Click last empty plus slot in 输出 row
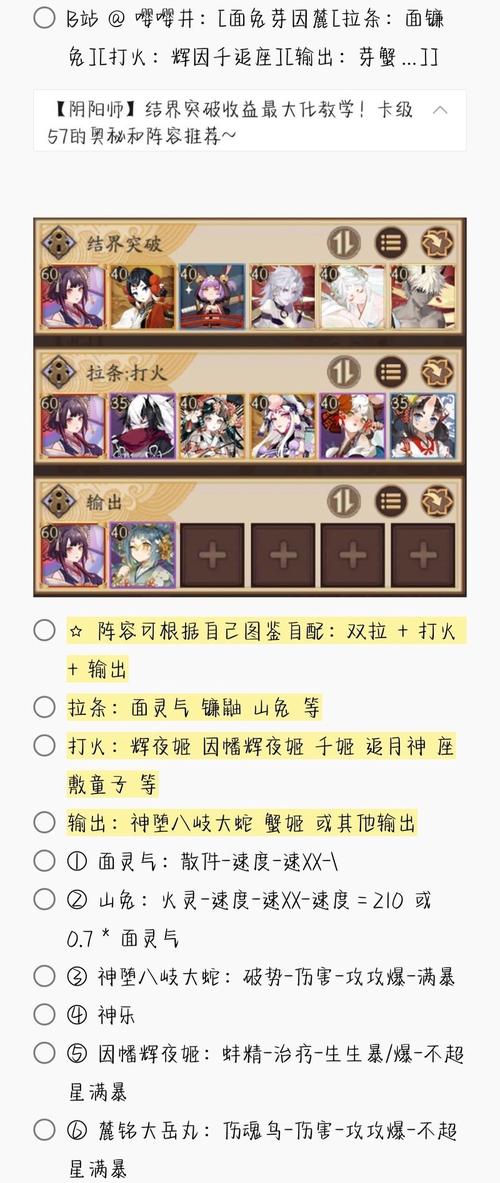 click(x=423, y=556)
